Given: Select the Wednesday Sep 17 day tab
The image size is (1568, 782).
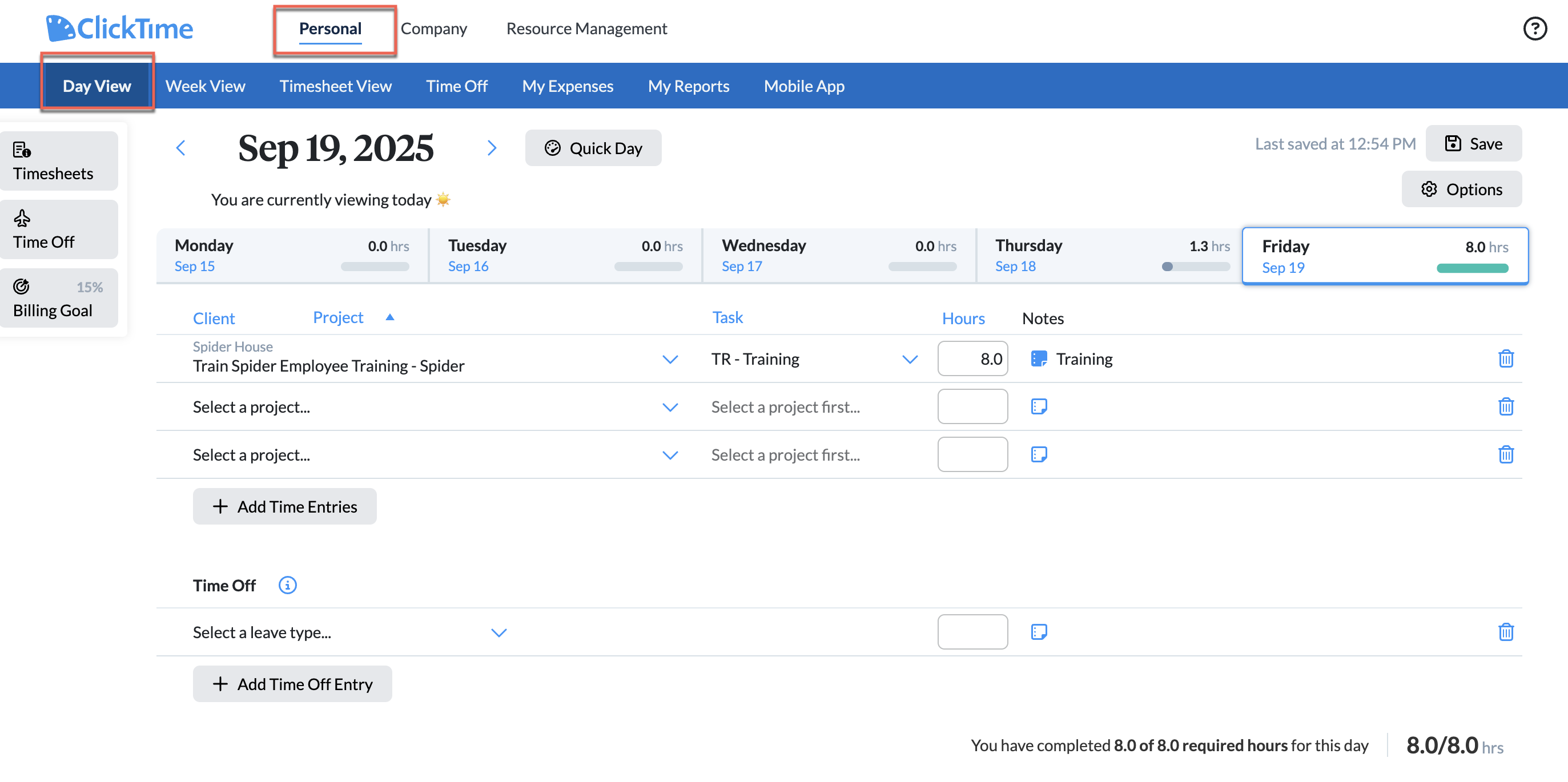Looking at the screenshot, I should (839, 256).
